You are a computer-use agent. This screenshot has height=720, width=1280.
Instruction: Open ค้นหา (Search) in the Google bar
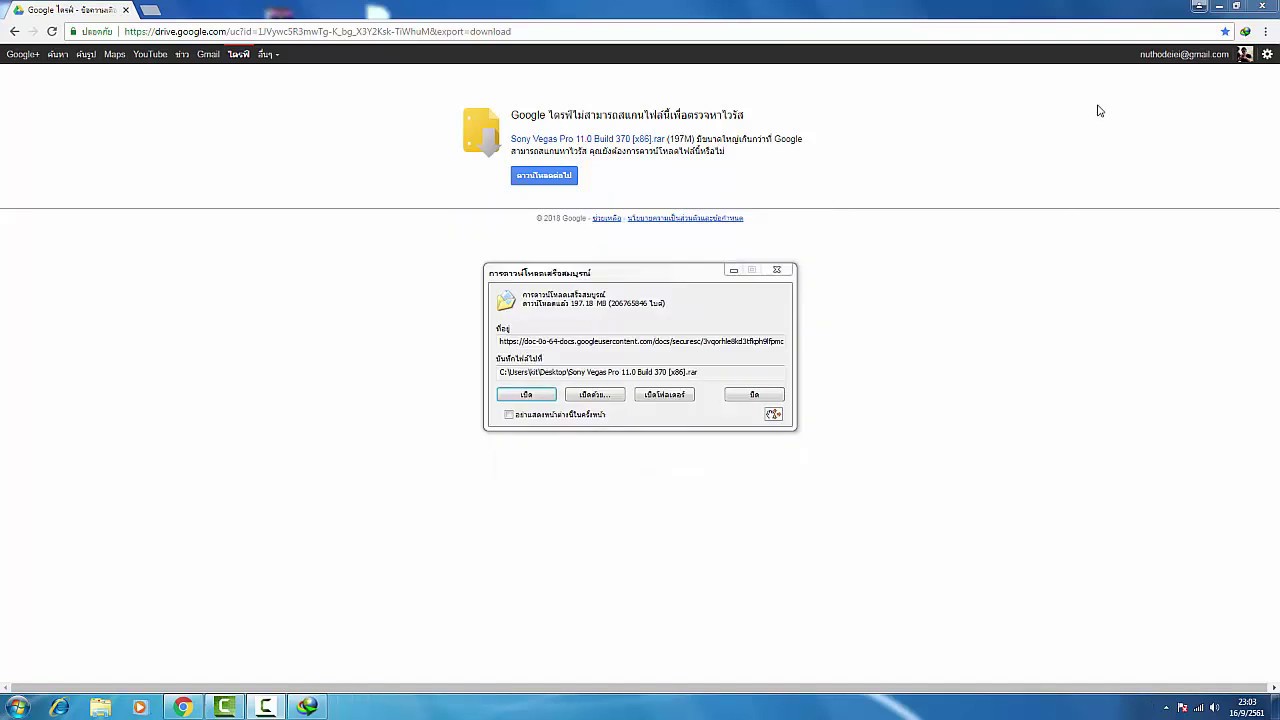(58, 54)
